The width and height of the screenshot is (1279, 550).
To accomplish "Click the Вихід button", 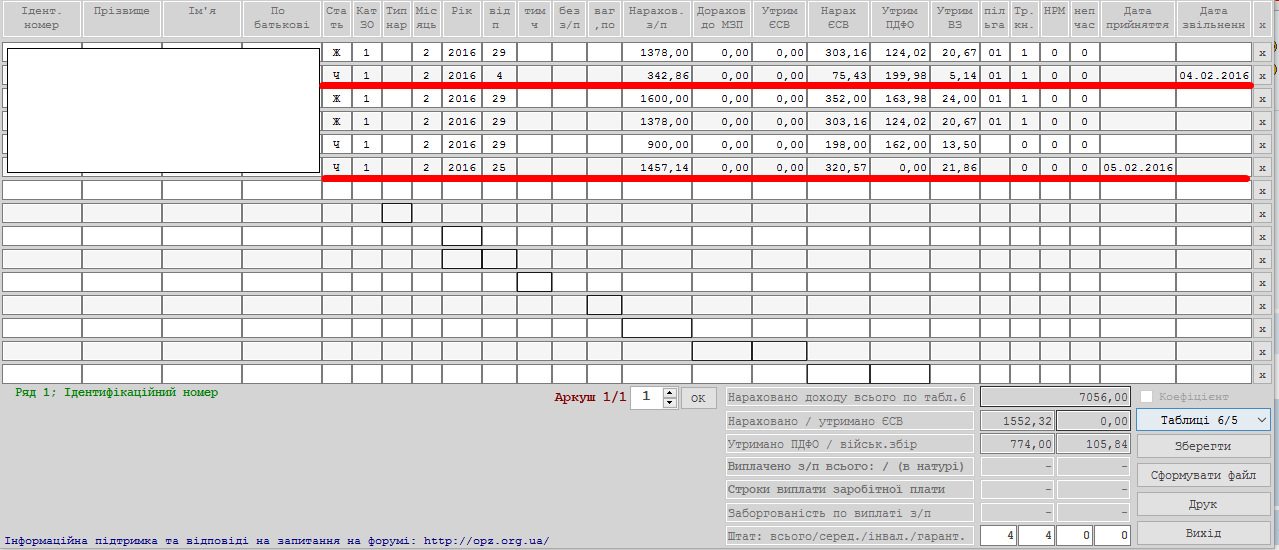I will point(1203,533).
